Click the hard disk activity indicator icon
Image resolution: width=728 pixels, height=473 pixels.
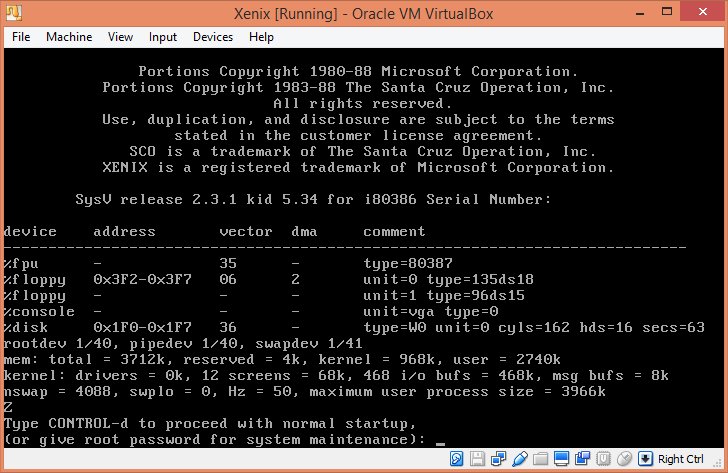[x=456, y=459]
